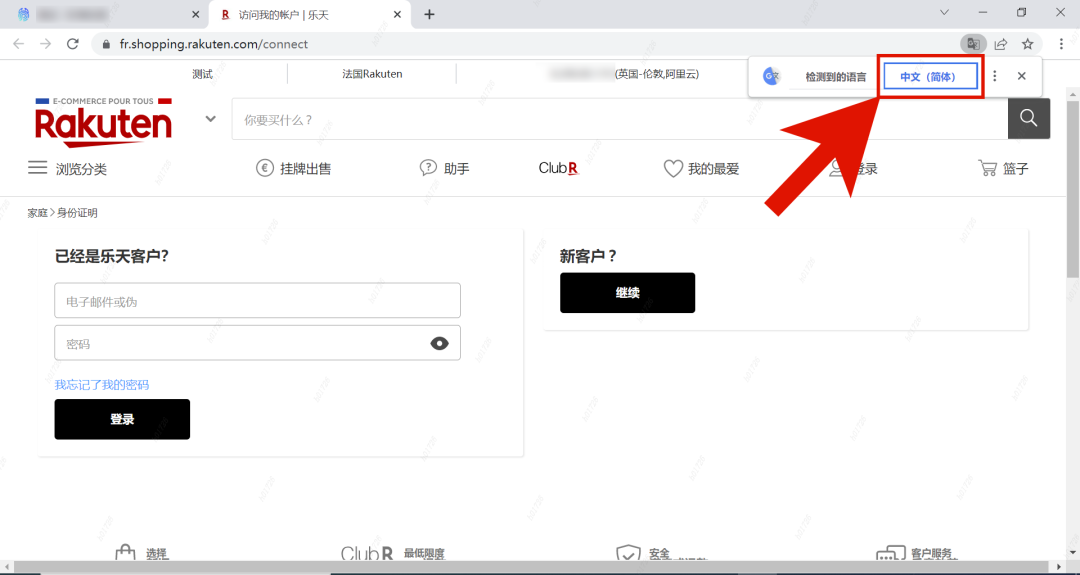
Task: Click the Rakuten logo
Action: [103, 122]
